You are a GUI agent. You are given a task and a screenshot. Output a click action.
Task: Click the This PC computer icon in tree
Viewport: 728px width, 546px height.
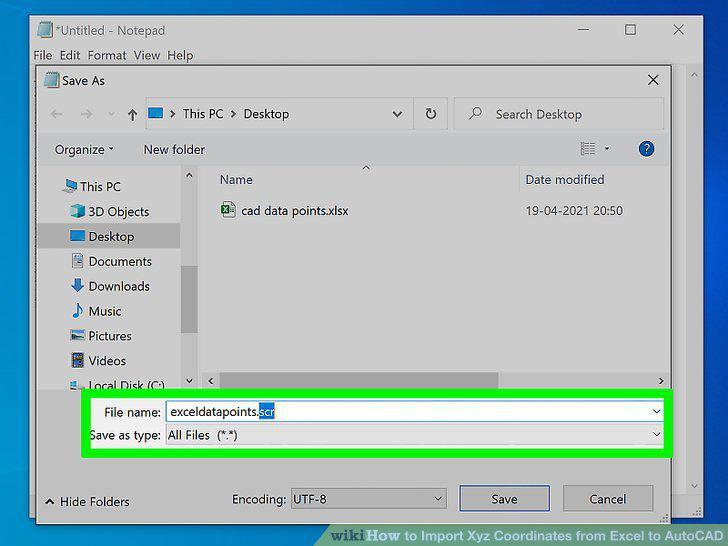pos(70,186)
